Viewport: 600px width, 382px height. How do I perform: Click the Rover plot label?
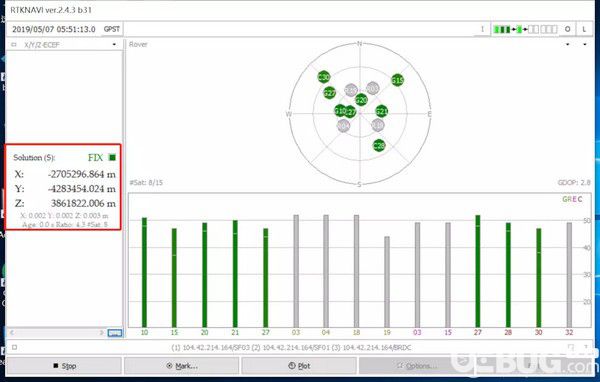138,44
